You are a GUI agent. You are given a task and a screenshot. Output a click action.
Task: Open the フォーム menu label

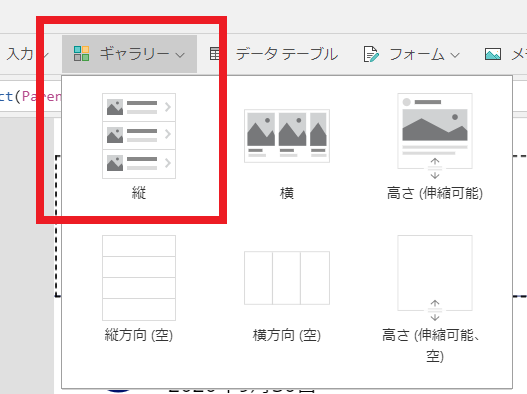[x=417, y=54]
